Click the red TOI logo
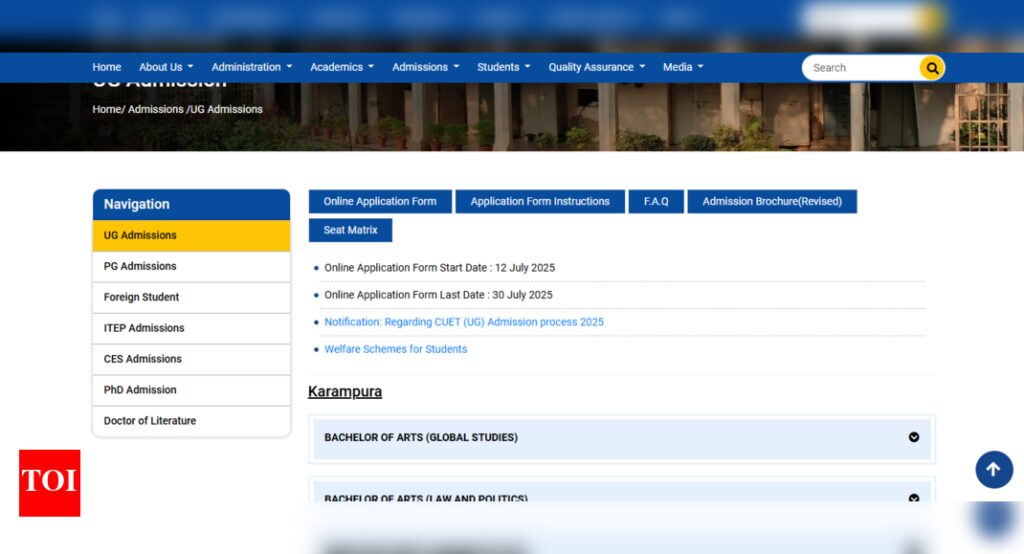 pos(50,483)
